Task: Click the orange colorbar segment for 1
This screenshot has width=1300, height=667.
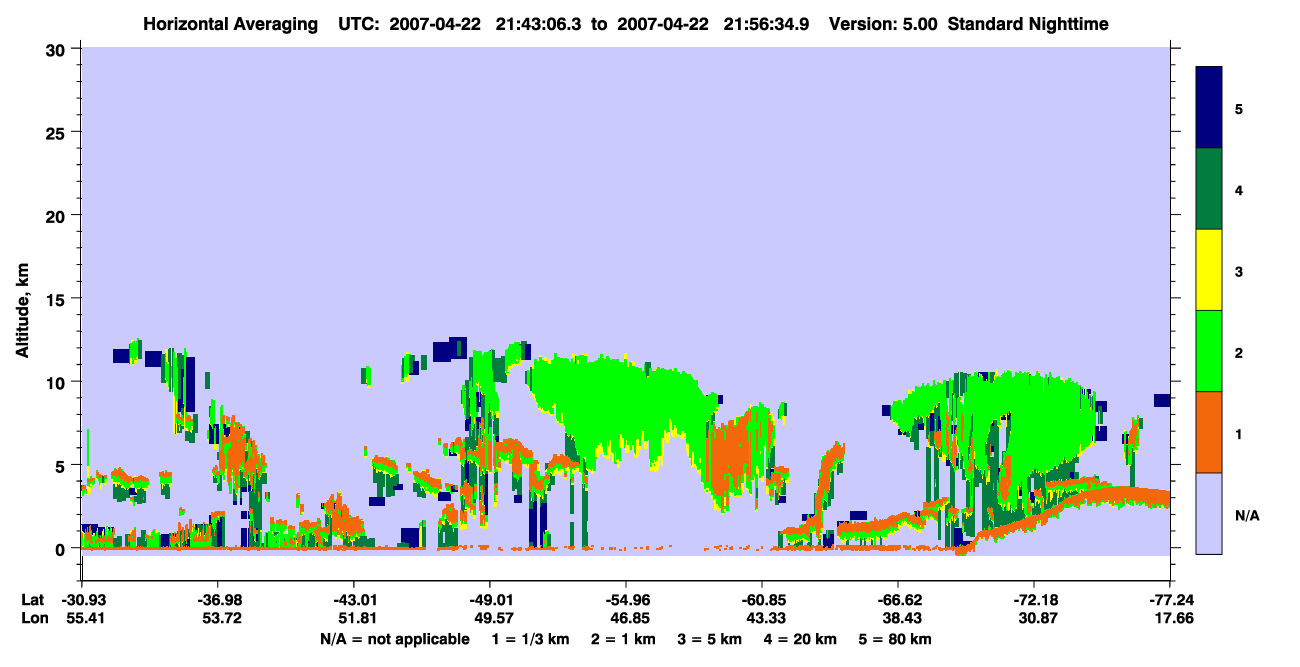Action: click(x=1209, y=432)
